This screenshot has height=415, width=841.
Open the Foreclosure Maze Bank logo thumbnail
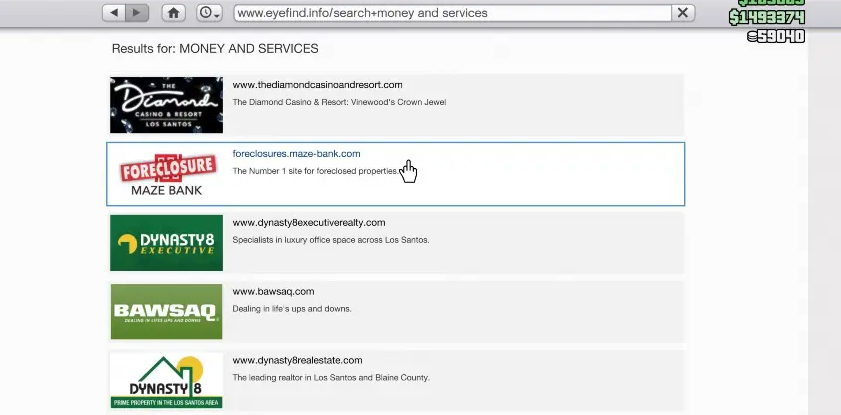(x=166, y=174)
